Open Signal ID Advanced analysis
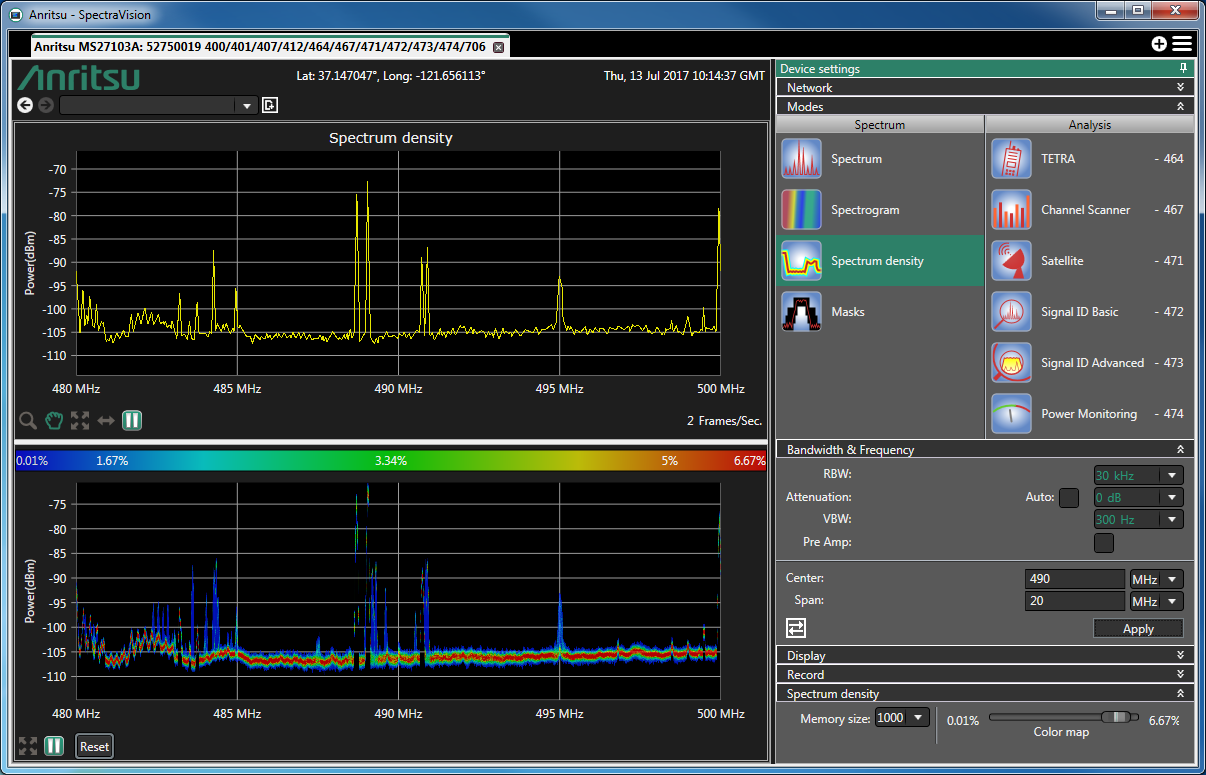 1011,363
